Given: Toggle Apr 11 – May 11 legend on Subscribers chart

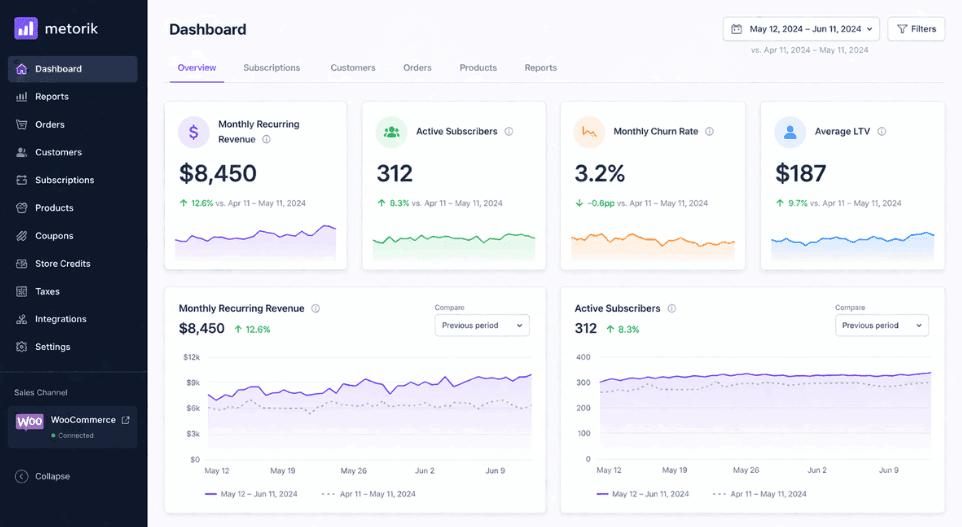Looking at the screenshot, I should (760, 494).
